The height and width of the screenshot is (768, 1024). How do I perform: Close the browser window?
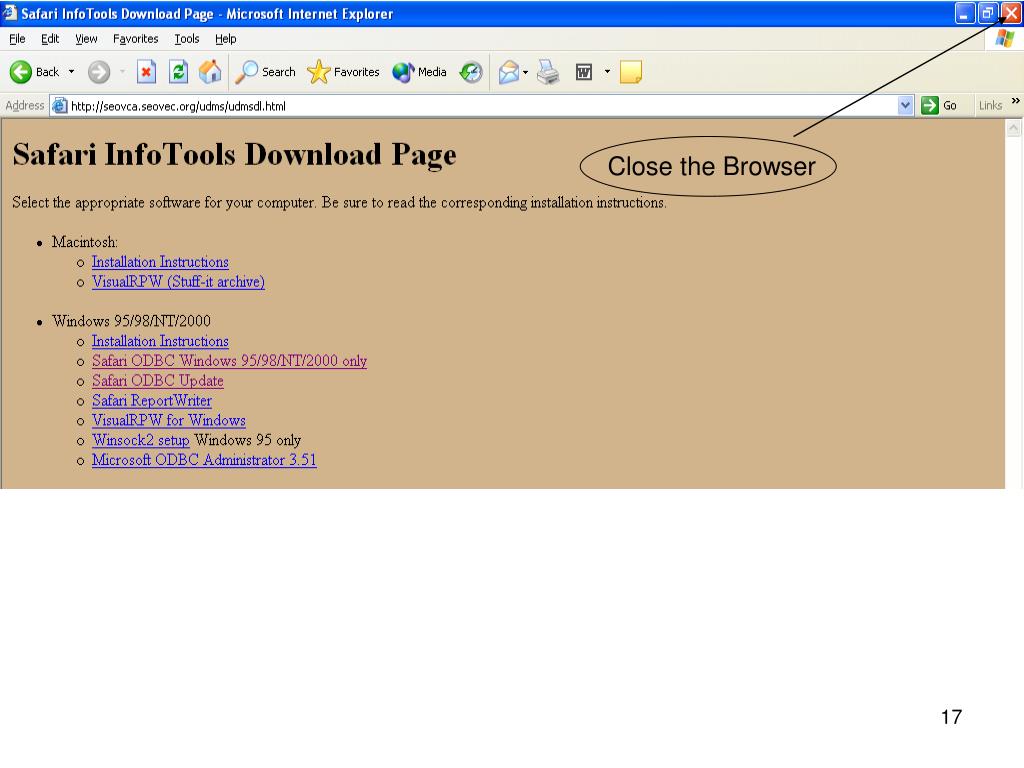coord(1011,13)
